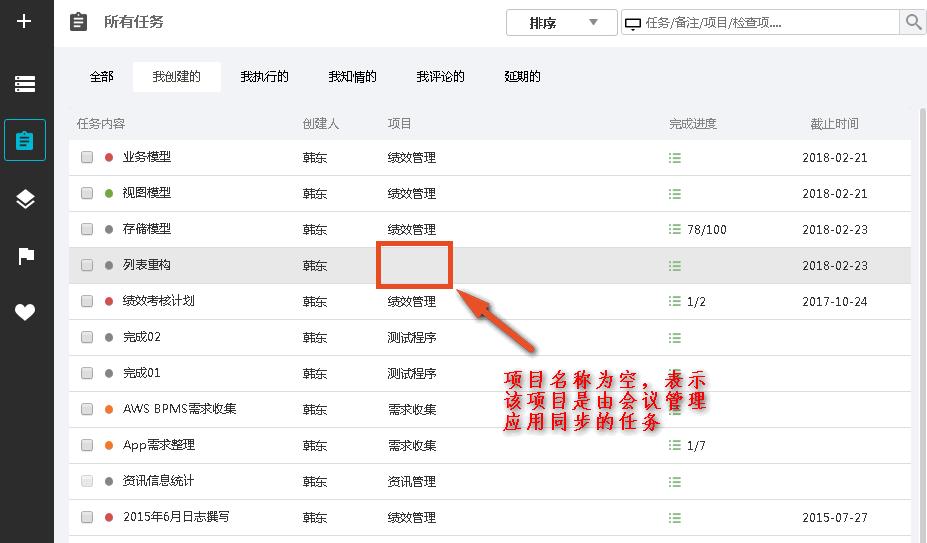Select the clipboard tasks sidebar icon

pyautogui.click(x=25, y=140)
